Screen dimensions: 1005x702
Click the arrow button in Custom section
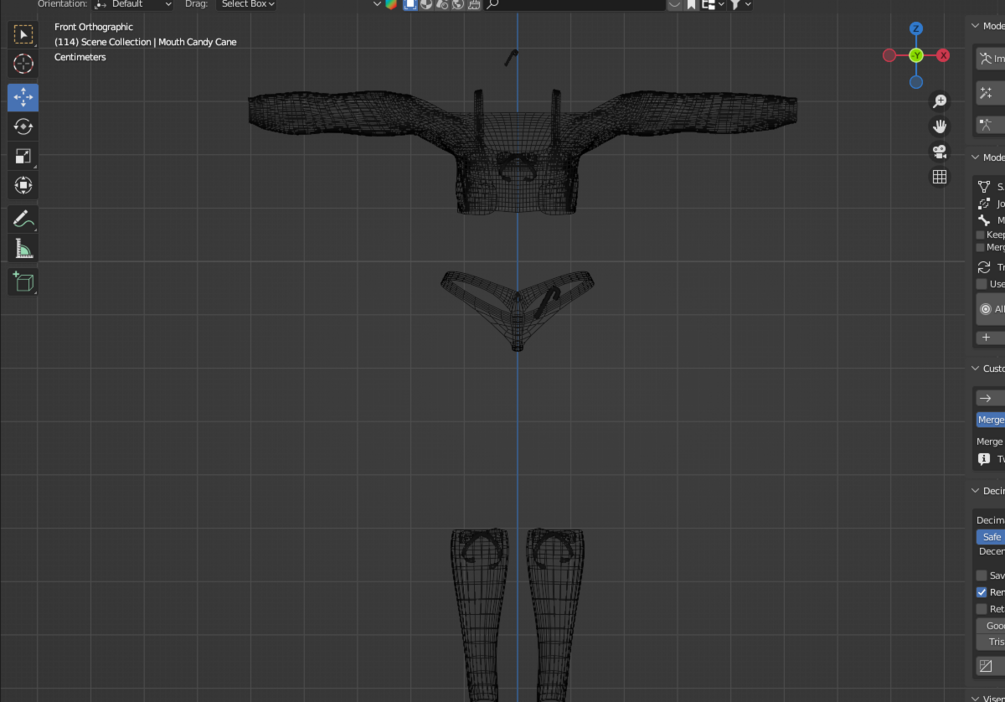coord(990,398)
